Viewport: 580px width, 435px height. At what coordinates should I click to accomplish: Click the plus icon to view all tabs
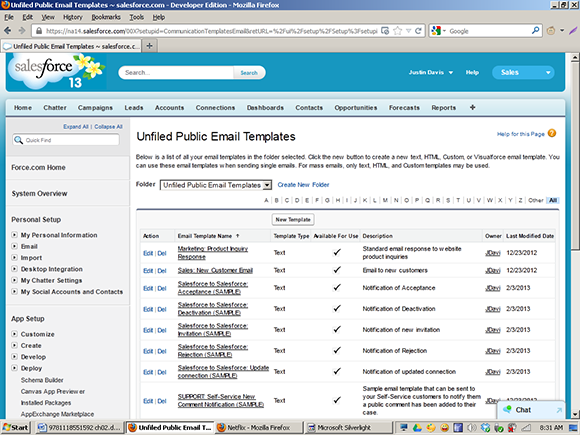pos(472,108)
